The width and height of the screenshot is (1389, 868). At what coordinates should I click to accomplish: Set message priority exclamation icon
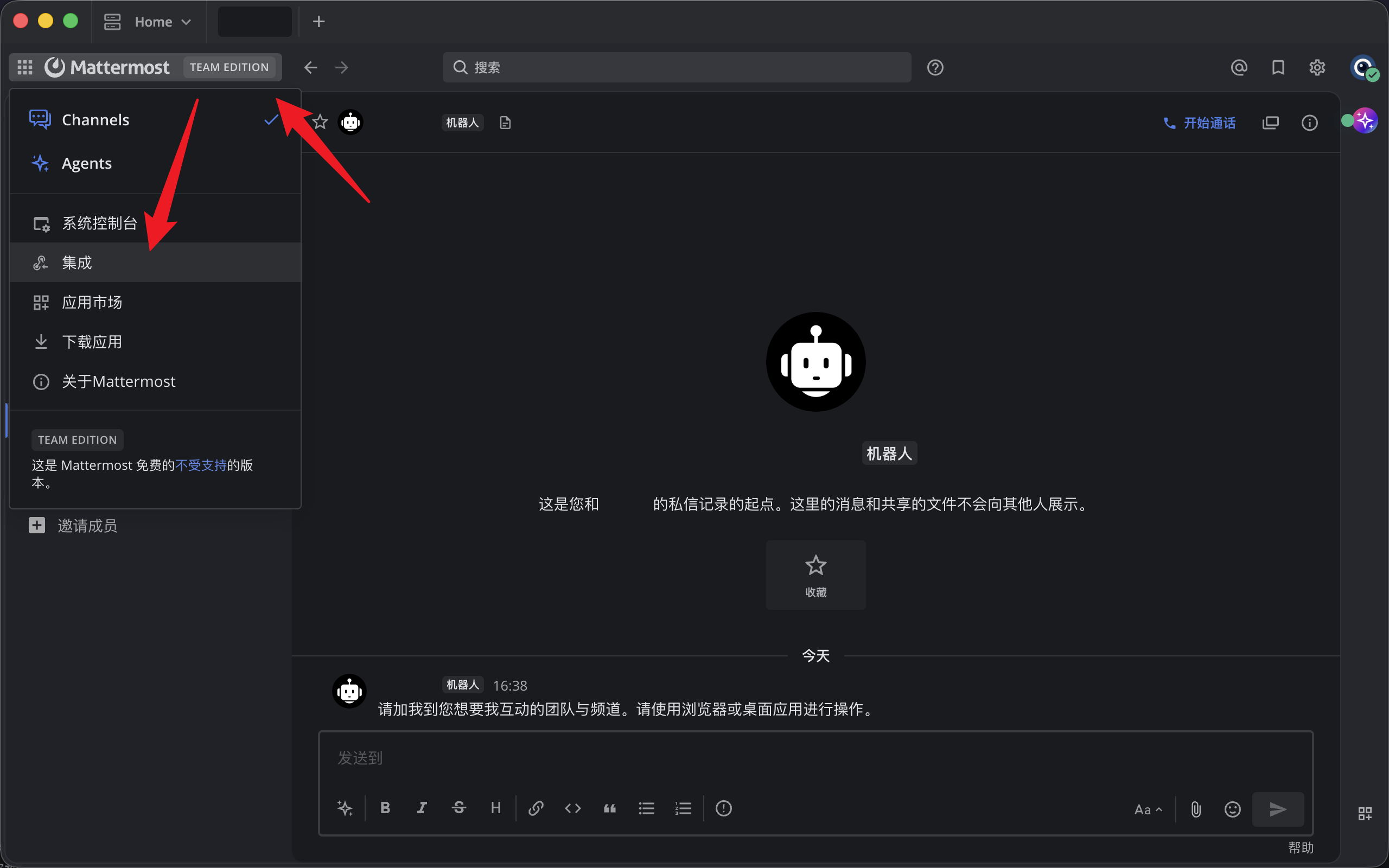[x=724, y=808]
